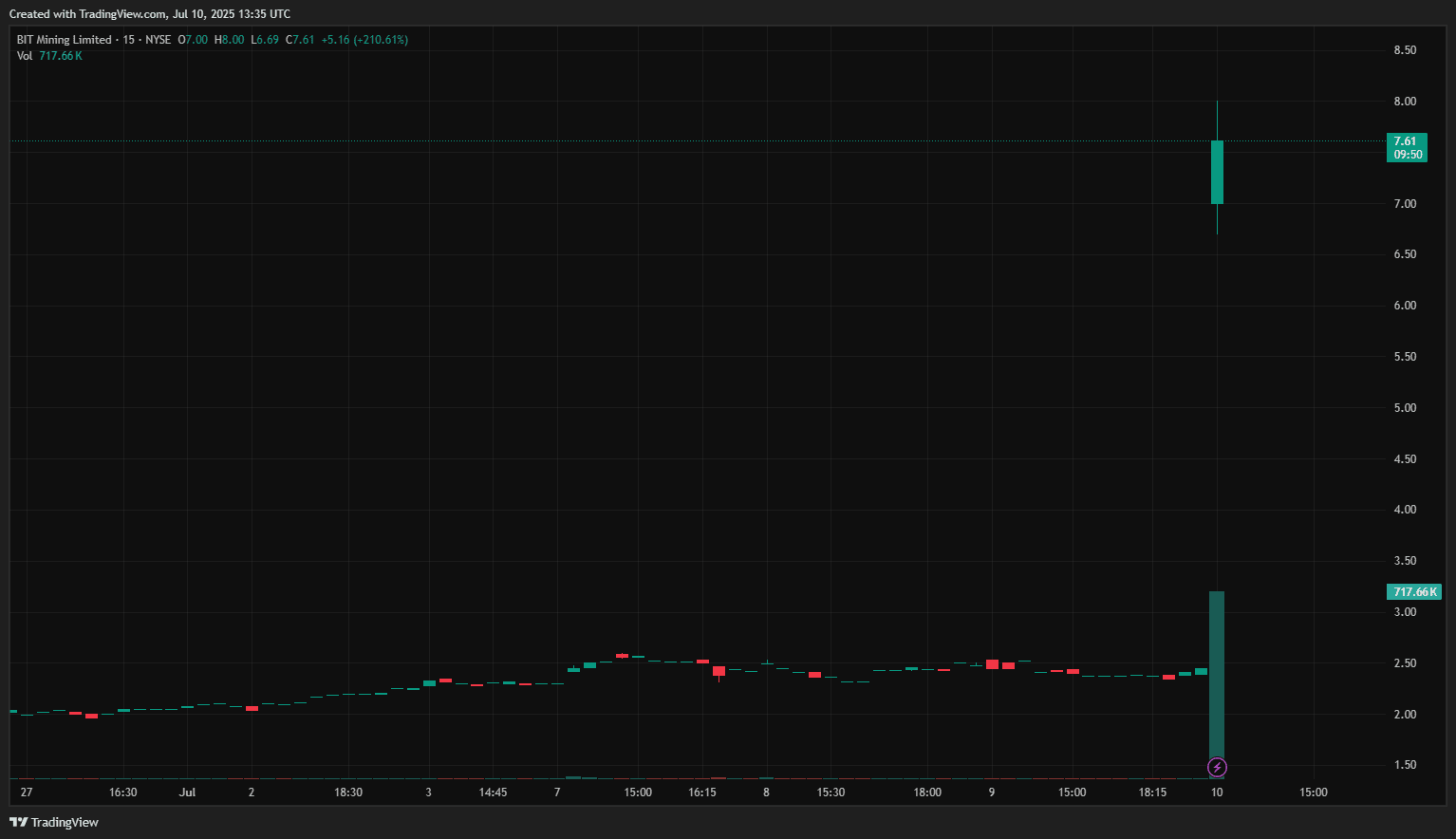
Task: Click the Created with TradingView.com header text
Action: 150,14
